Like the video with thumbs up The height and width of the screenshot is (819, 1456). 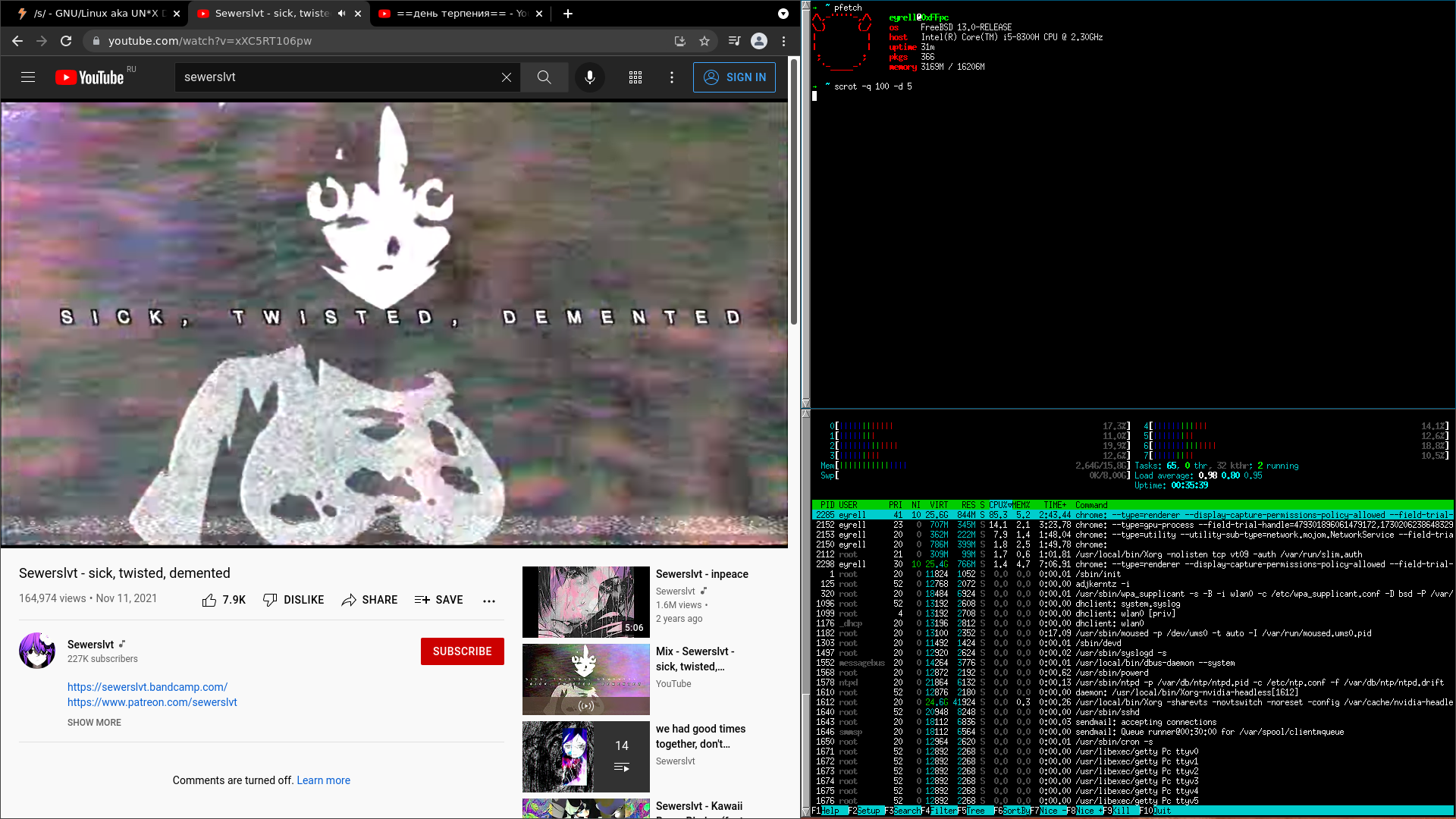click(x=224, y=600)
